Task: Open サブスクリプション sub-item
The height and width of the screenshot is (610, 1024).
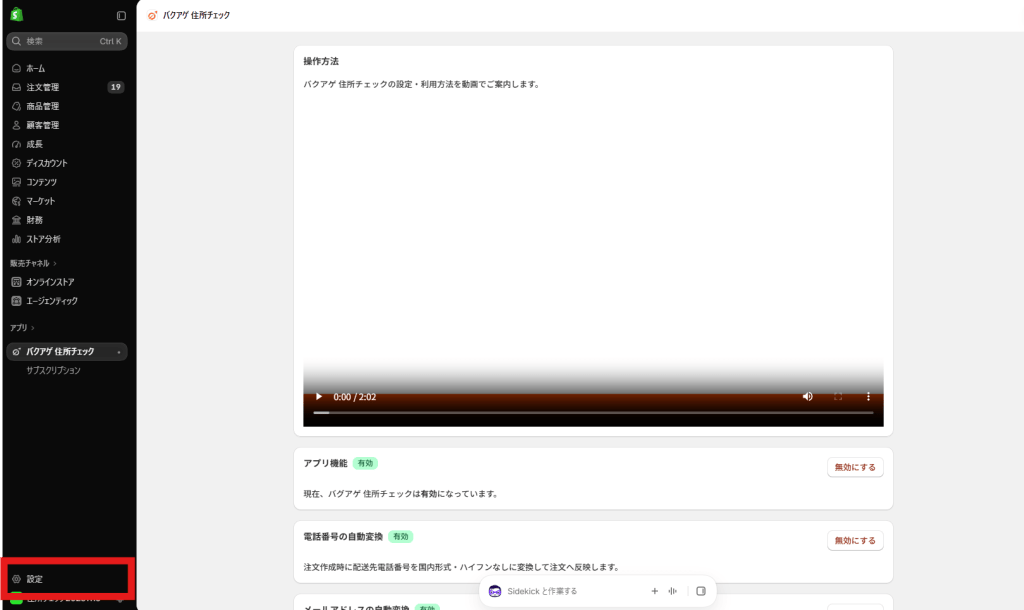Action: 54,370
